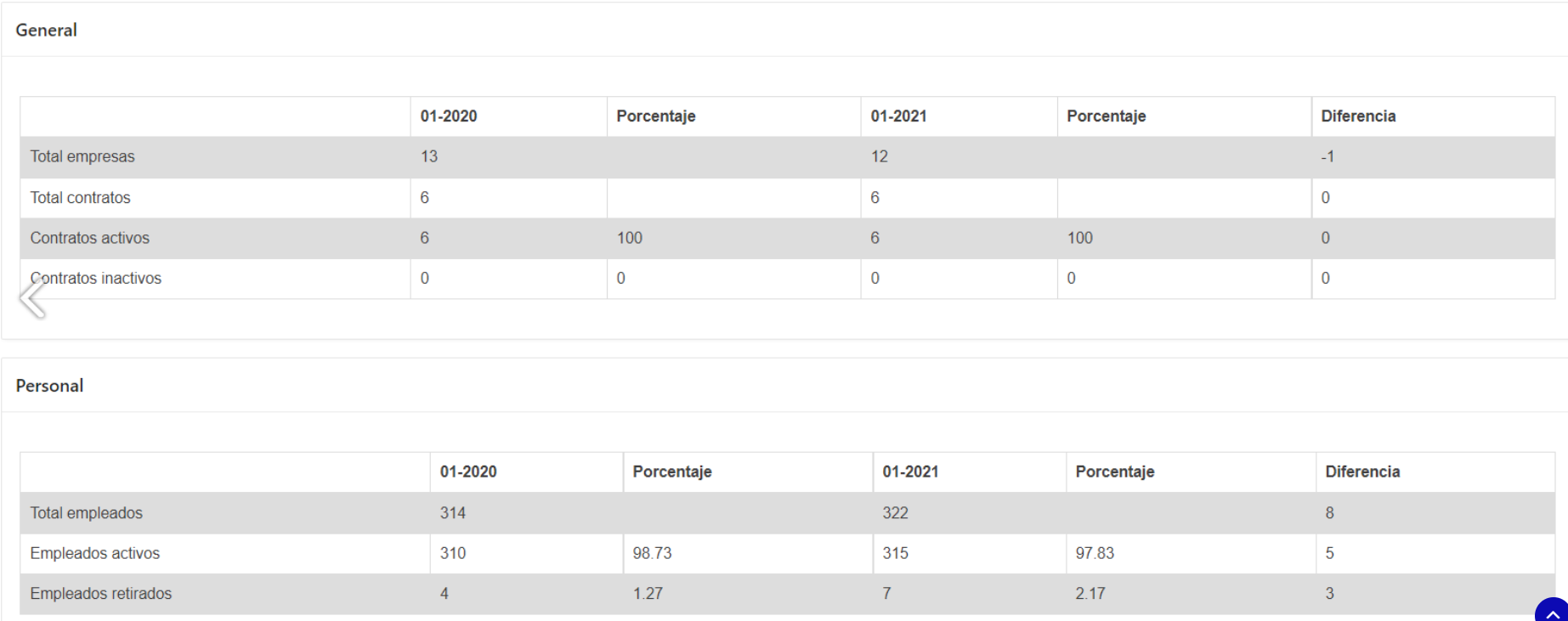Click the 01-2020 header in General table
Viewport: 1568px width, 621px height.
point(449,116)
